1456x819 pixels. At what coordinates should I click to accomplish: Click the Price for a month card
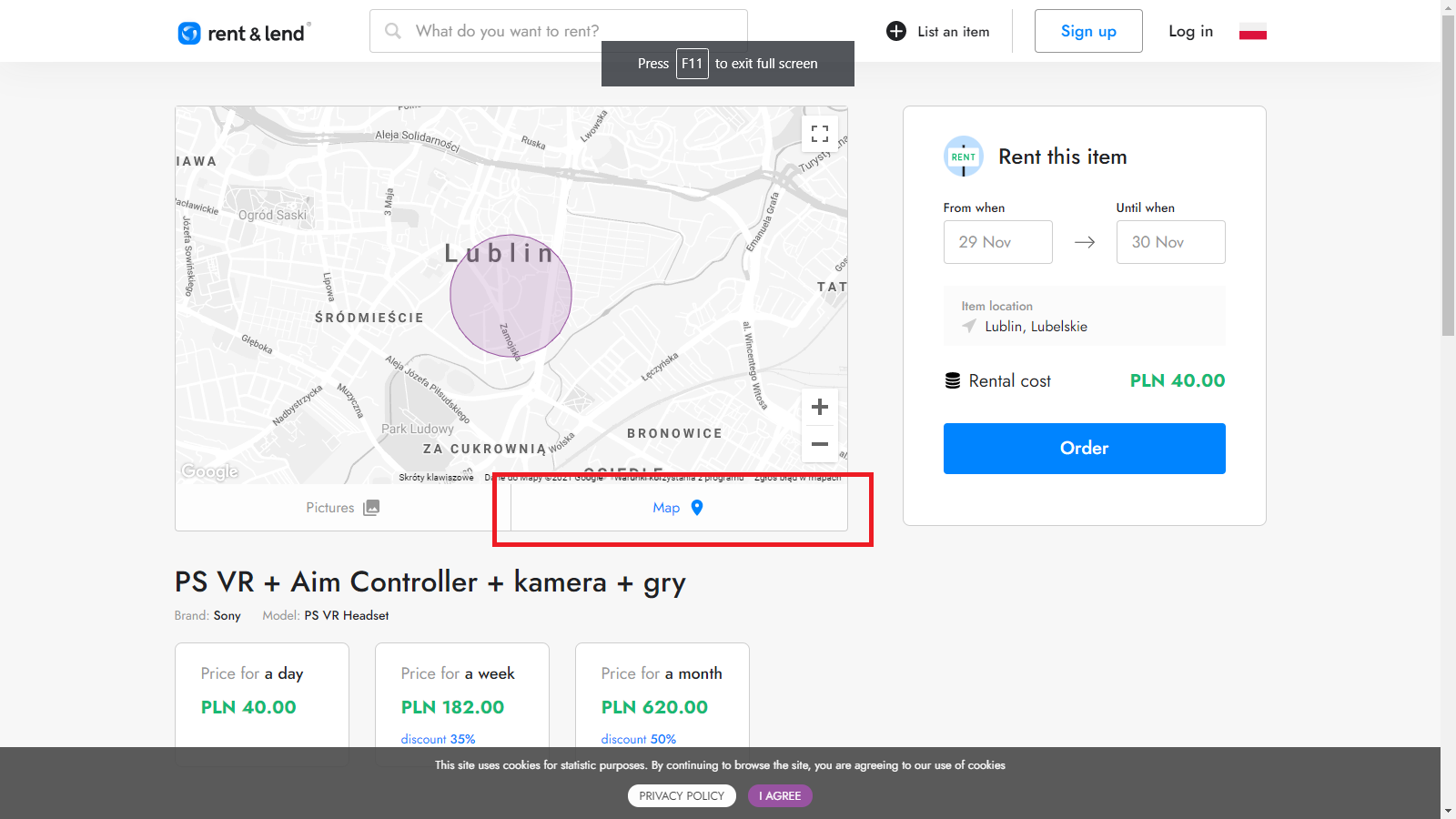(662, 704)
